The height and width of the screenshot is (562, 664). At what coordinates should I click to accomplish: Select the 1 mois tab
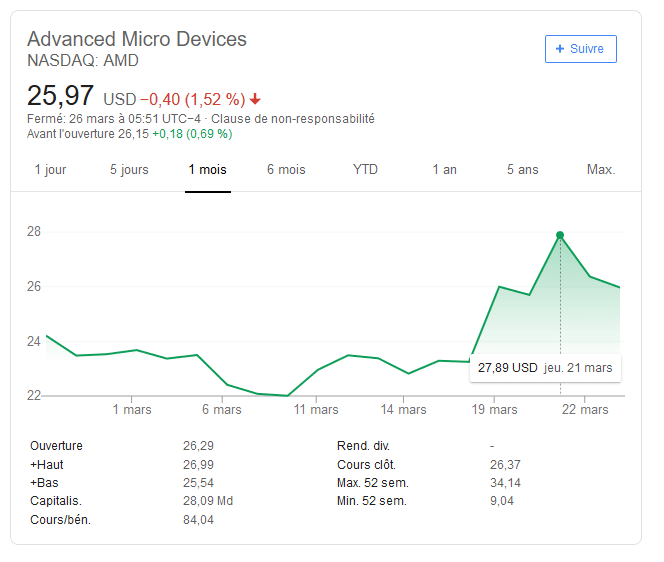pyautogui.click(x=208, y=170)
